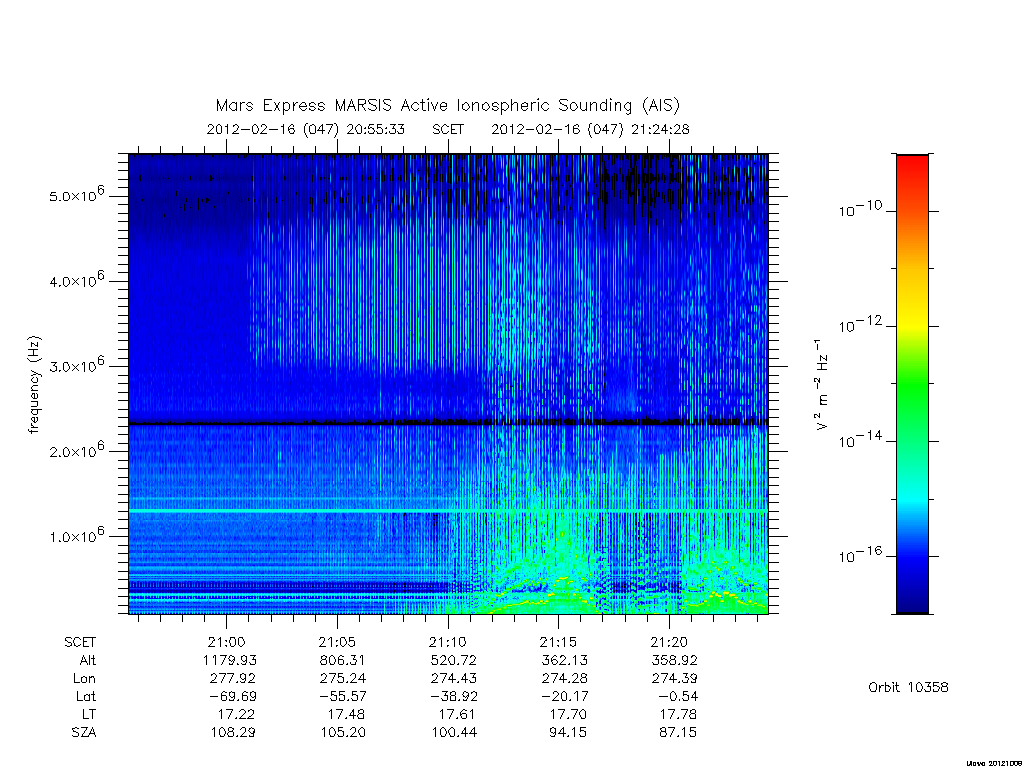Click longitude value 275.24
Screen dimensions: 1024x768
342,679
